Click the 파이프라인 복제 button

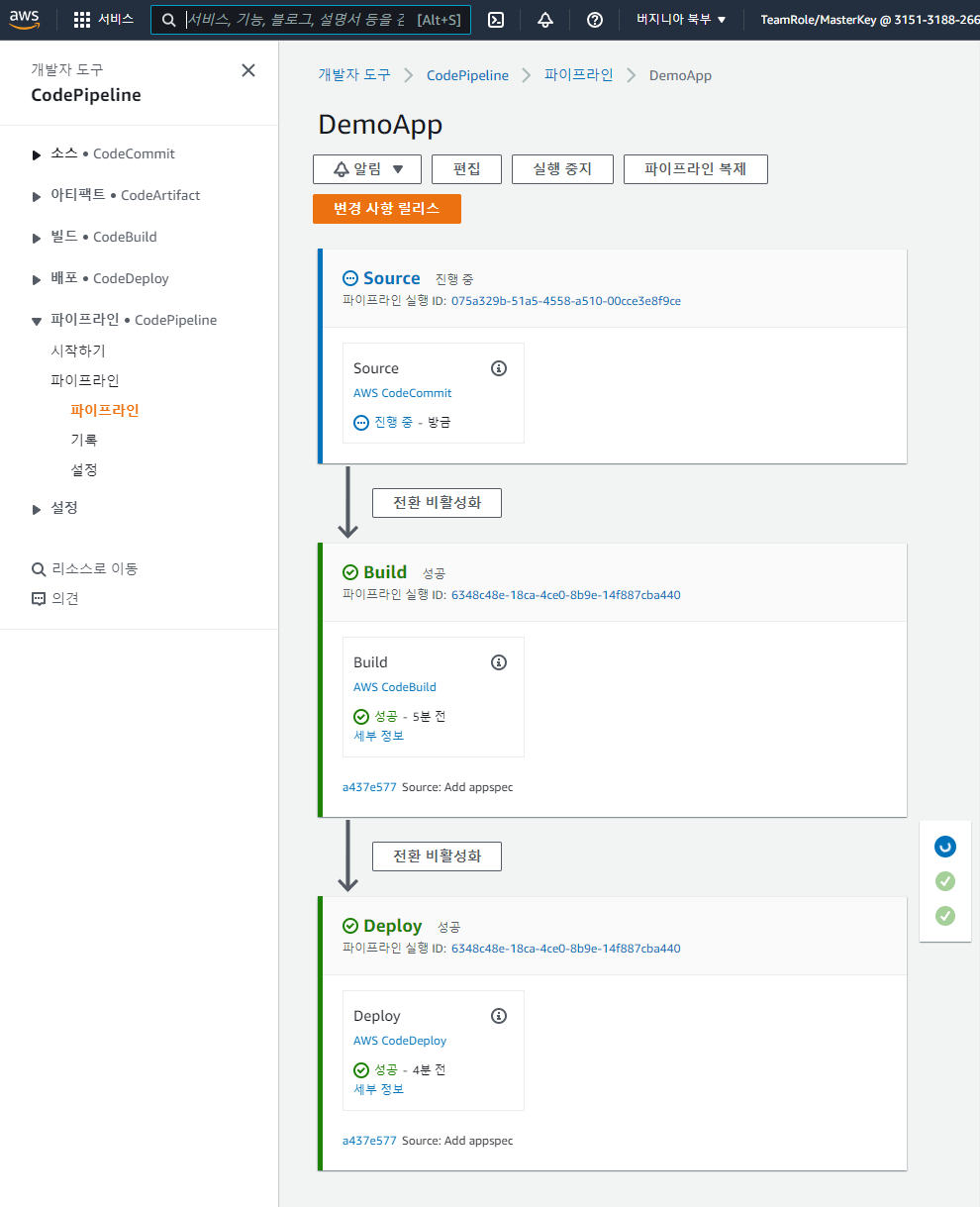[x=696, y=169]
